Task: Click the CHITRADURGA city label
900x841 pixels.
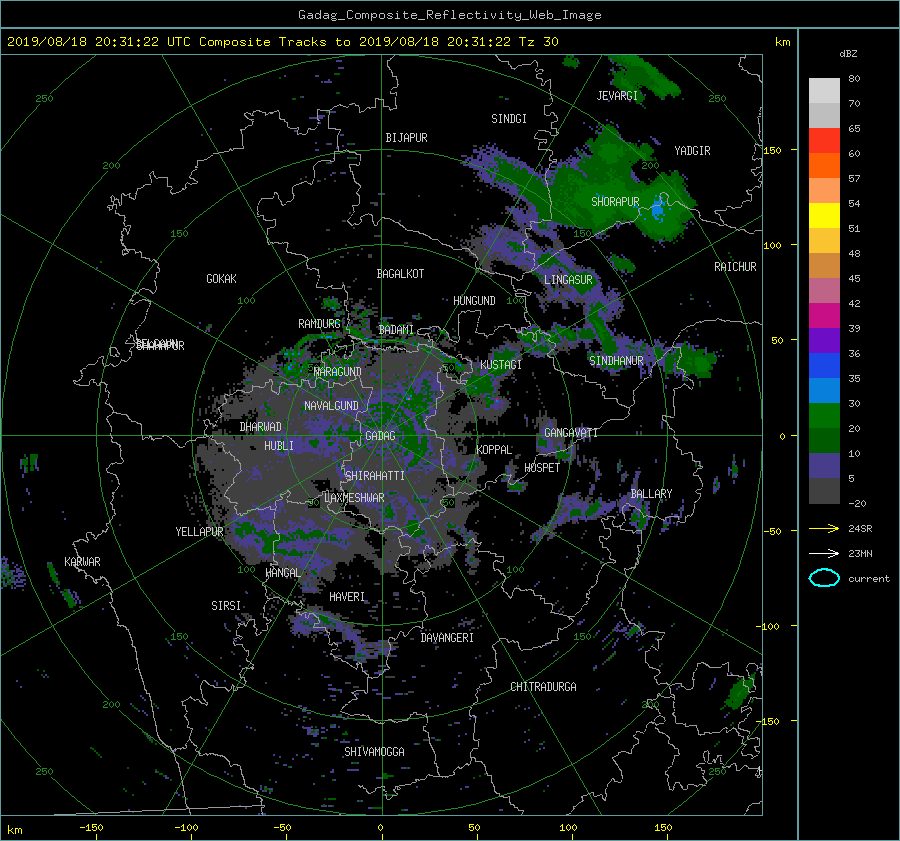Action: (544, 687)
